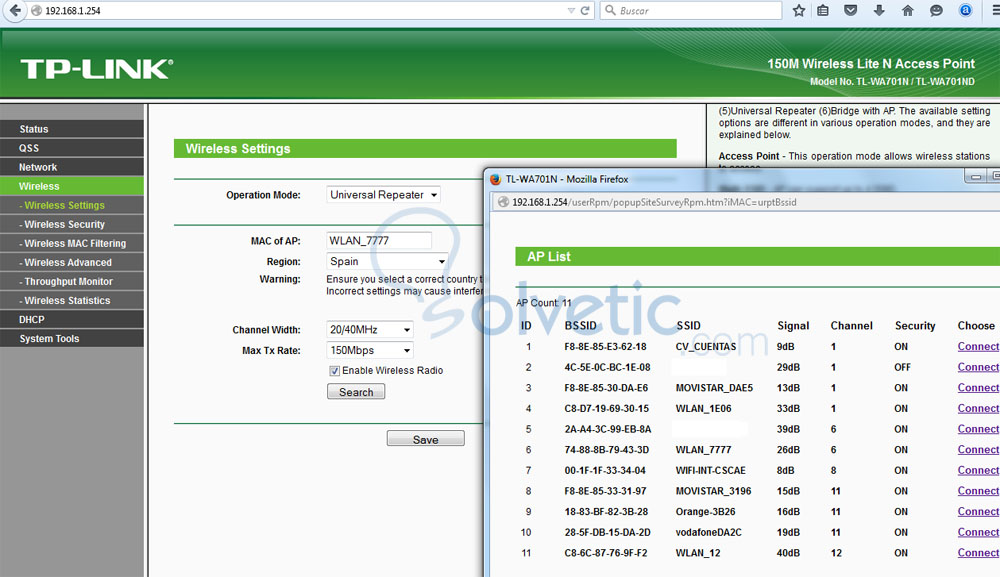Click the globe icon in main address bar
The height and width of the screenshot is (577, 1000).
coord(36,11)
